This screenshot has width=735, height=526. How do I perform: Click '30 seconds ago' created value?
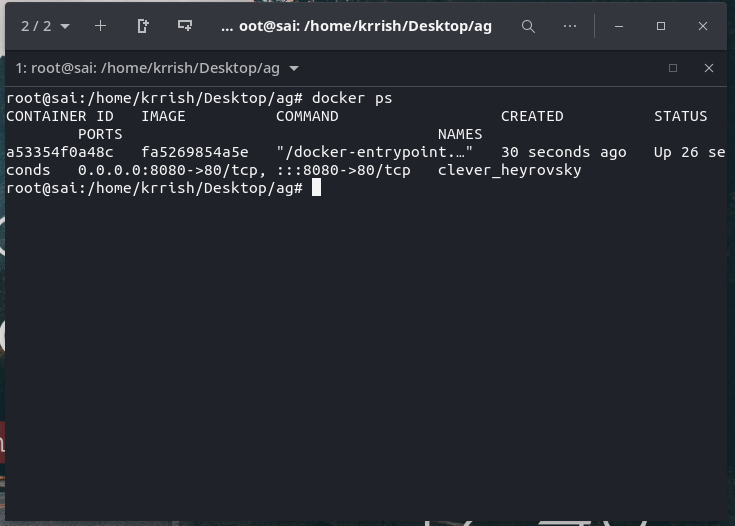[563, 152]
